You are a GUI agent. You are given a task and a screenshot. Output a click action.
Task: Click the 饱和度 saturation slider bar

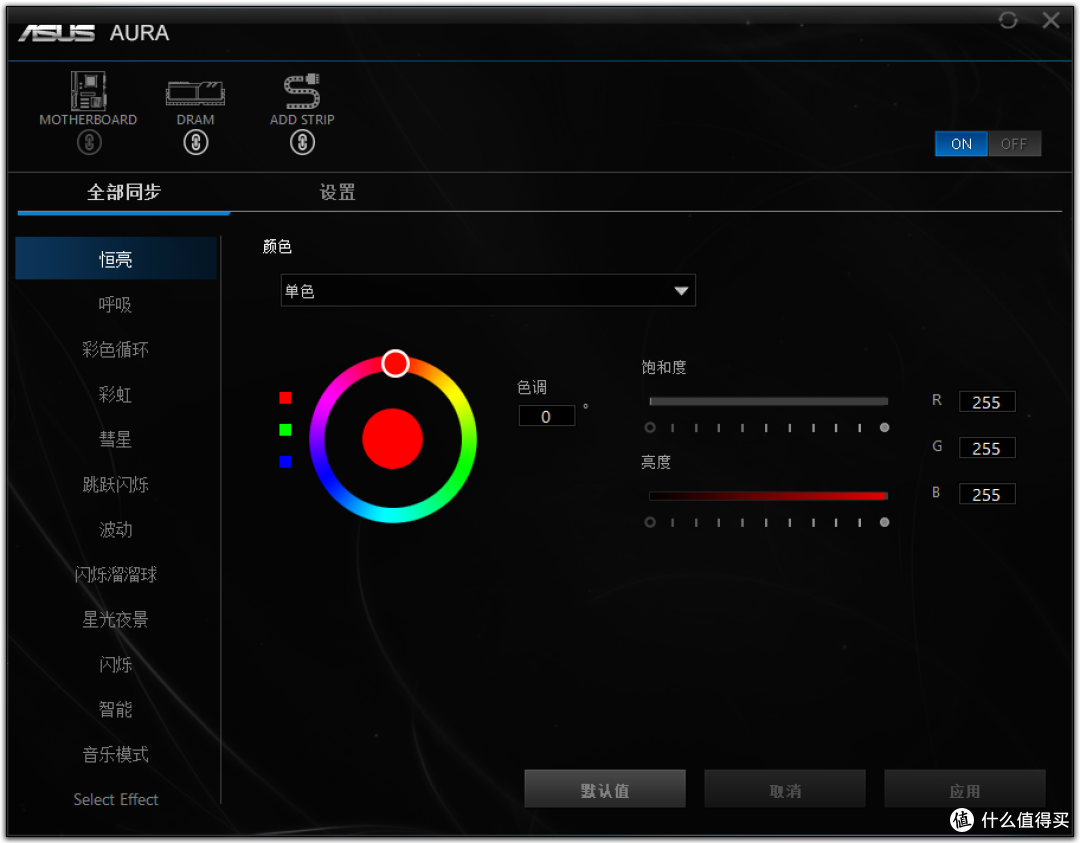coord(768,401)
